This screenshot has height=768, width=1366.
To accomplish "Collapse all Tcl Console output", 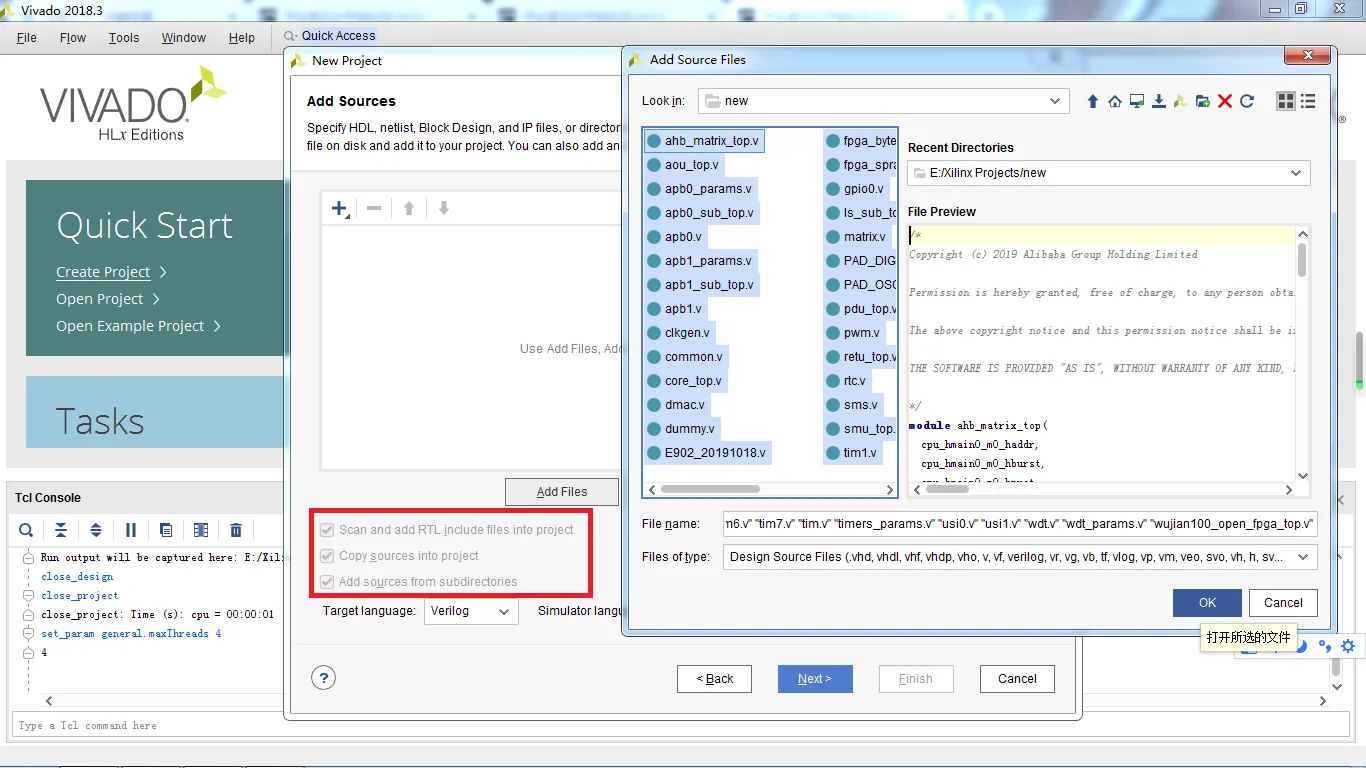I will point(61,530).
